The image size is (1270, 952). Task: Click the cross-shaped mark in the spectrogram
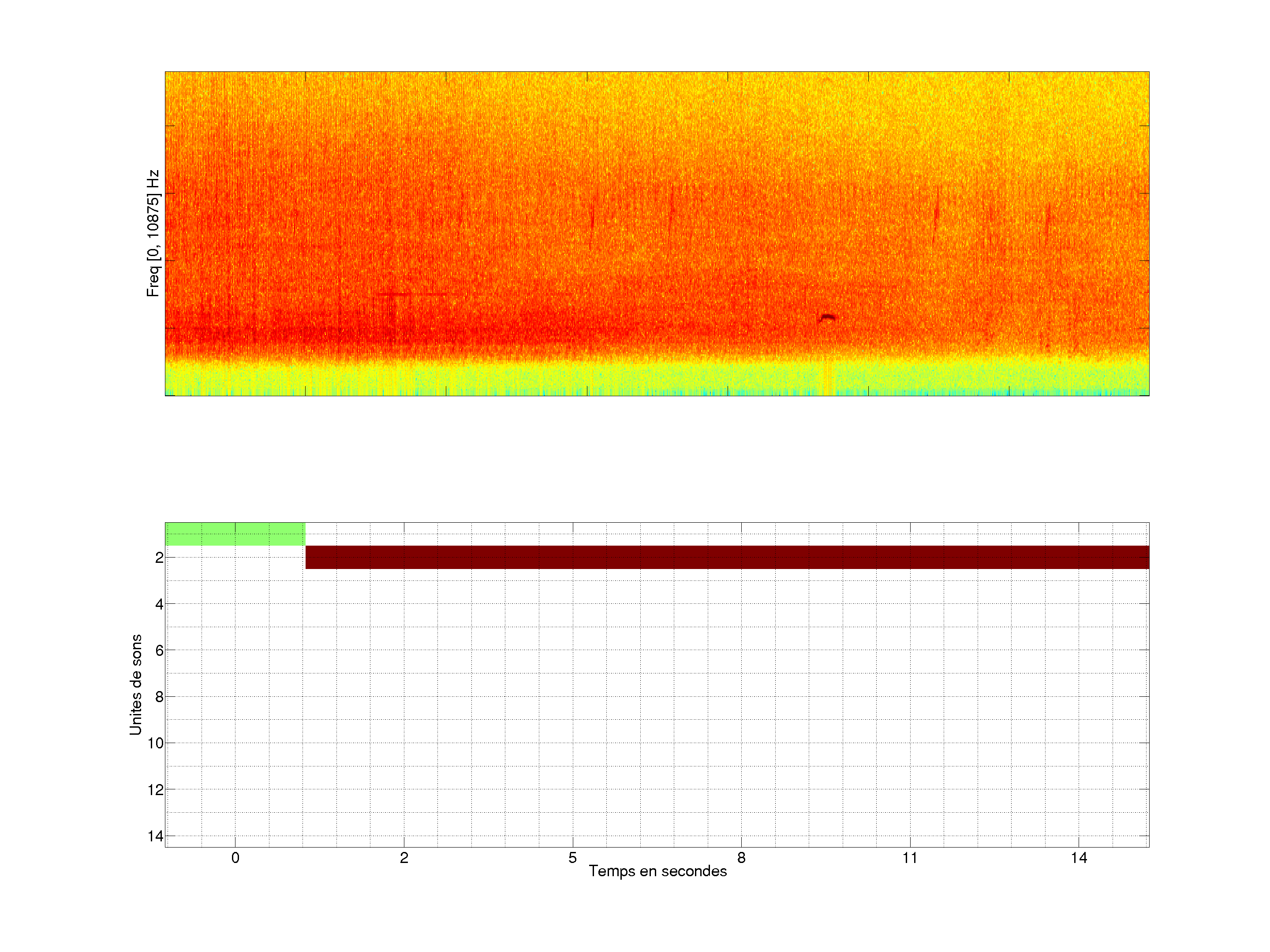tap(392, 295)
